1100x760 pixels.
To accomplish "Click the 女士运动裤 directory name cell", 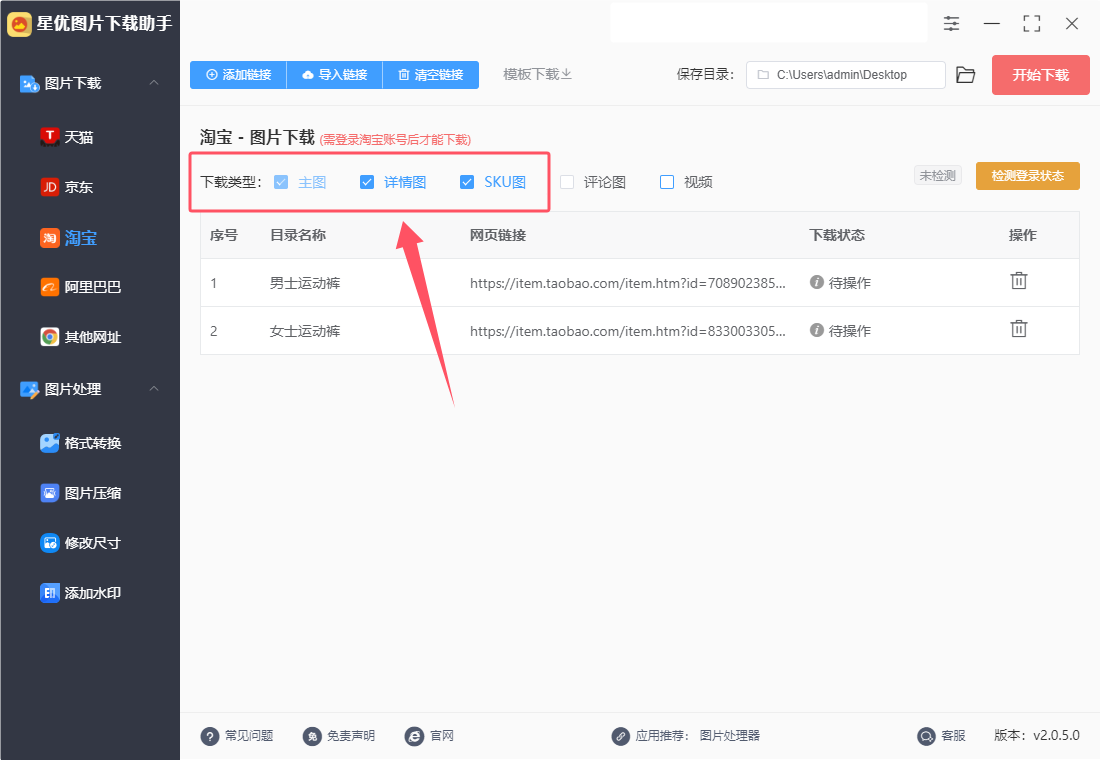I will coord(305,331).
